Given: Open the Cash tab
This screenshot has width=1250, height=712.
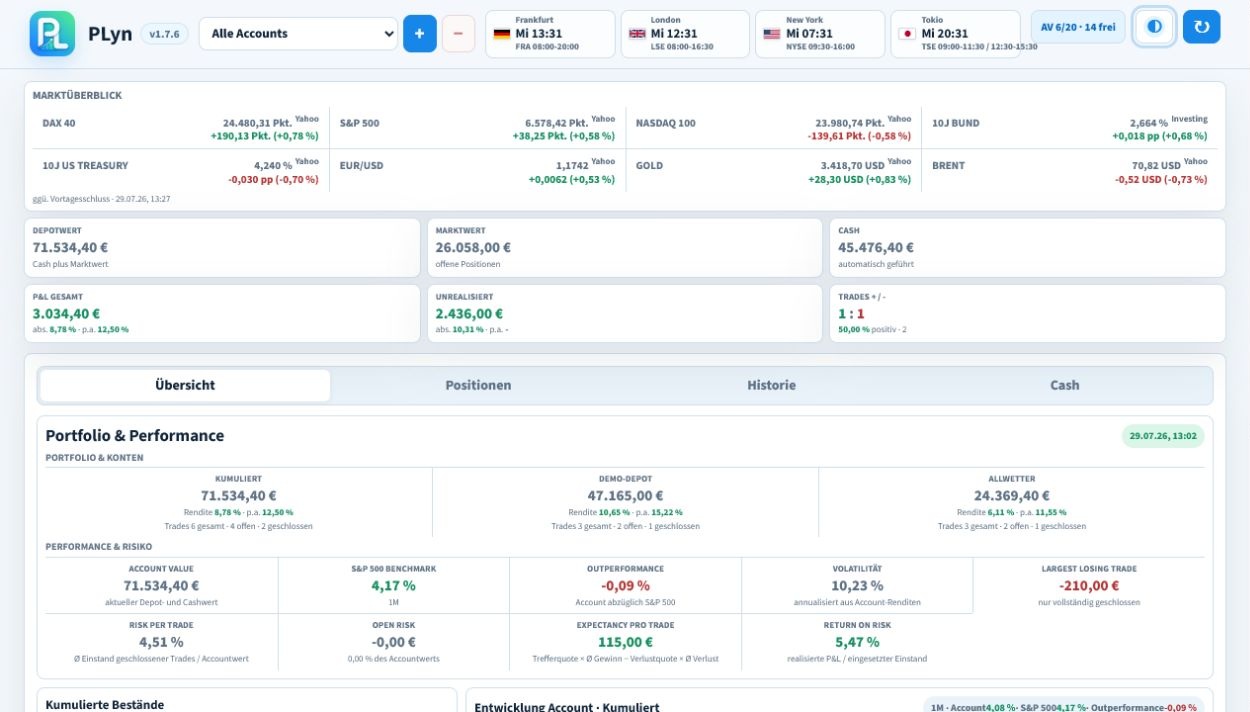Looking at the screenshot, I should click(x=1064, y=385).
